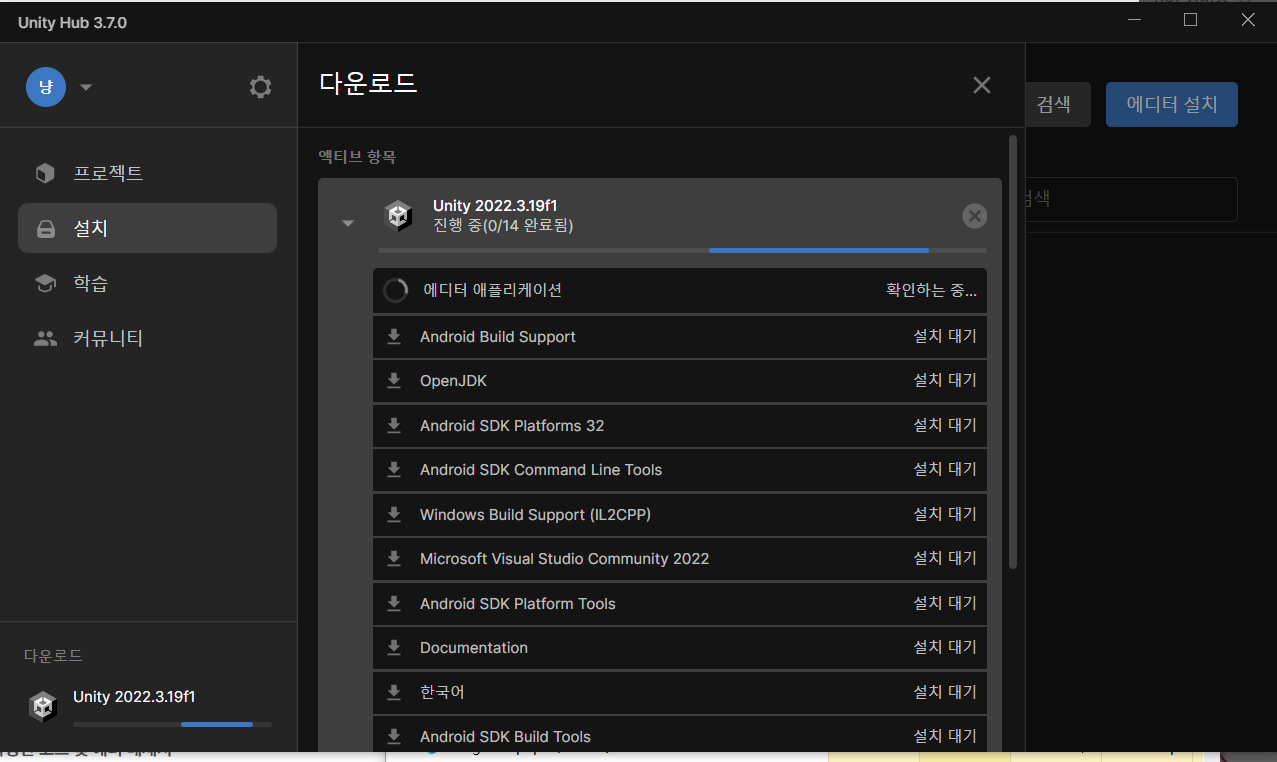Click the 에디터 설치 button
This screenshot has height=762, width=1277.
pos(1172,104)
